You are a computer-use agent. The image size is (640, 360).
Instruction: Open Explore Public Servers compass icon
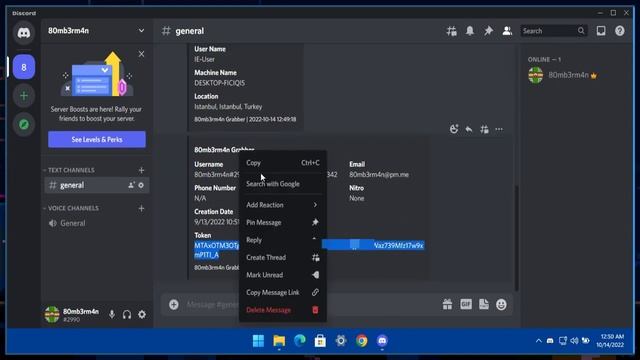(x=24, y=124)
